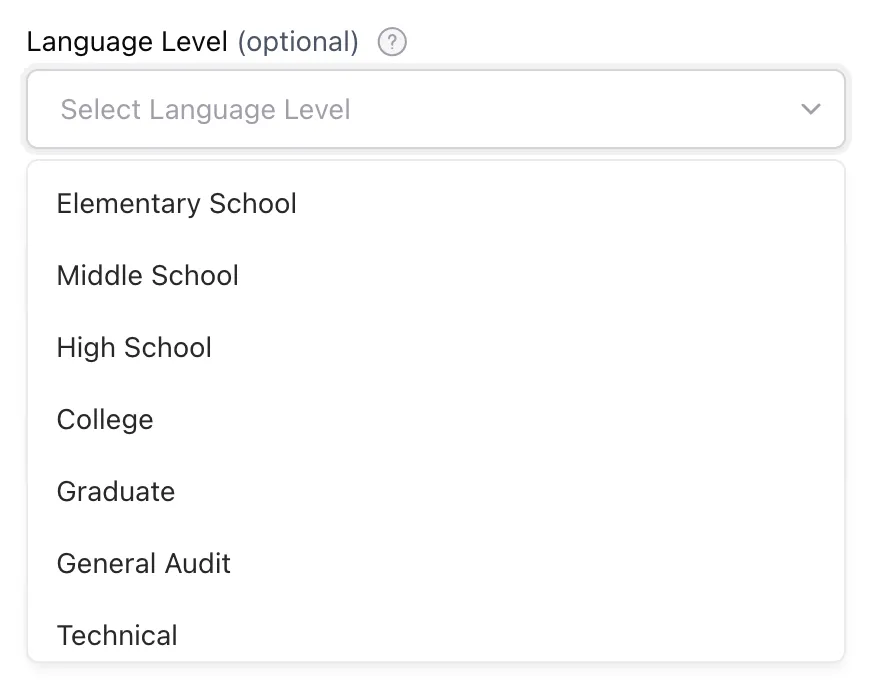Choose Middle School from the list

(x=148, y=276)
